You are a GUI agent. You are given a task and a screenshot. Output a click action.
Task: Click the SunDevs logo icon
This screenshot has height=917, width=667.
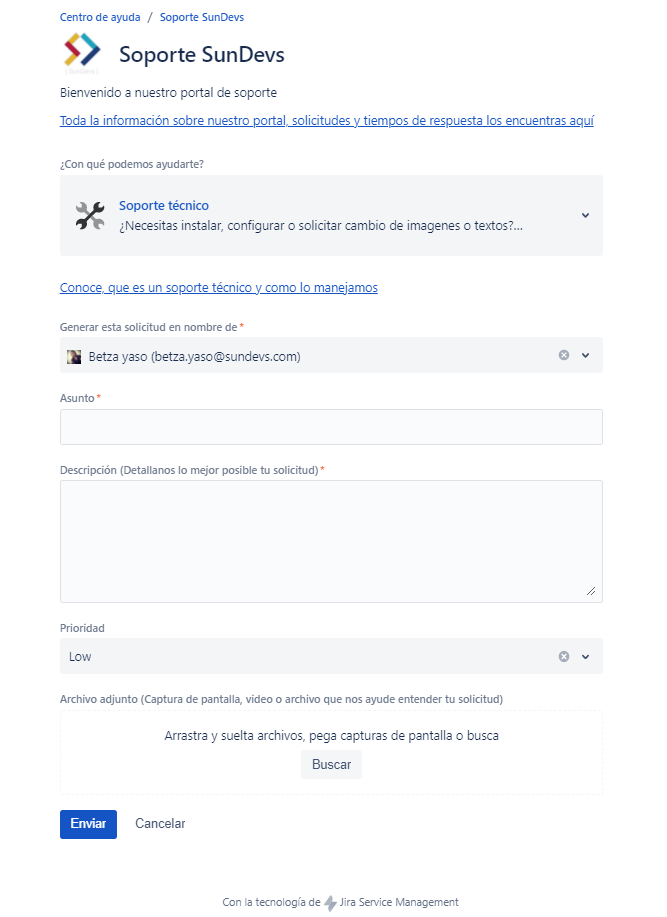(82, 53)
